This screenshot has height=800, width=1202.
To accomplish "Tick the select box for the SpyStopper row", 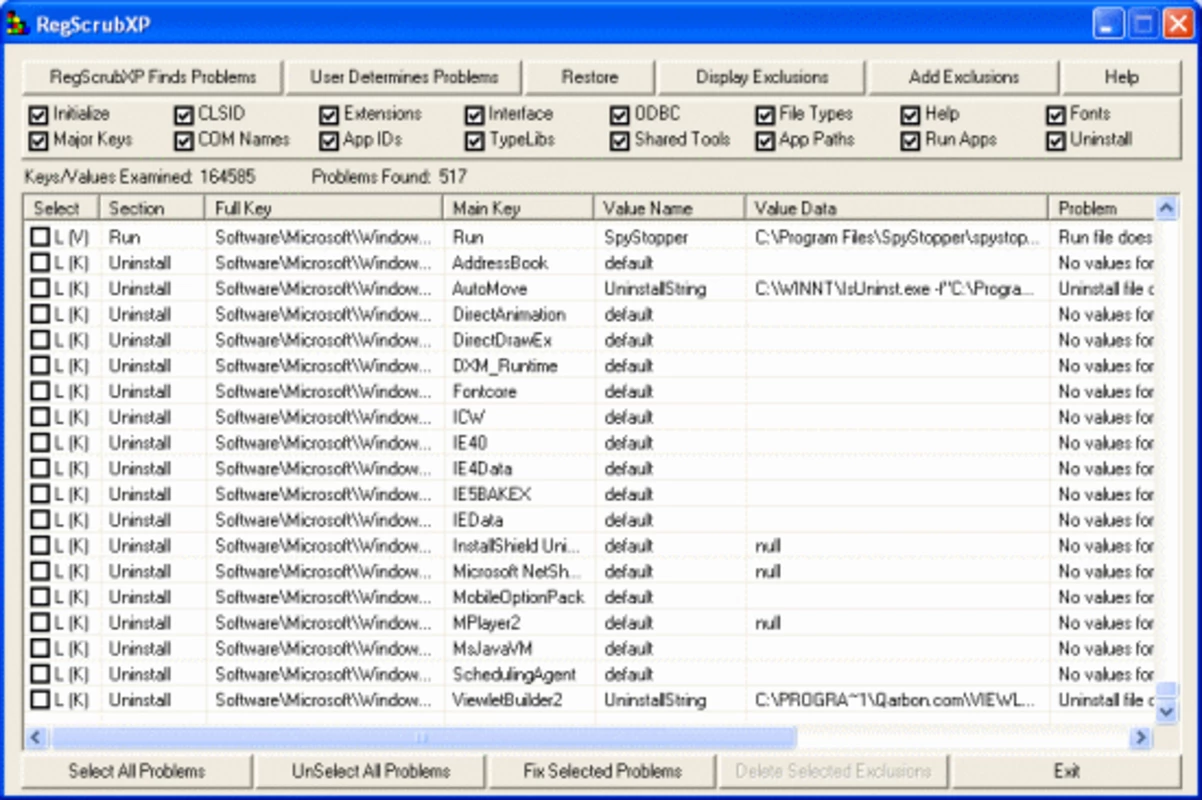I will point(40,237).
